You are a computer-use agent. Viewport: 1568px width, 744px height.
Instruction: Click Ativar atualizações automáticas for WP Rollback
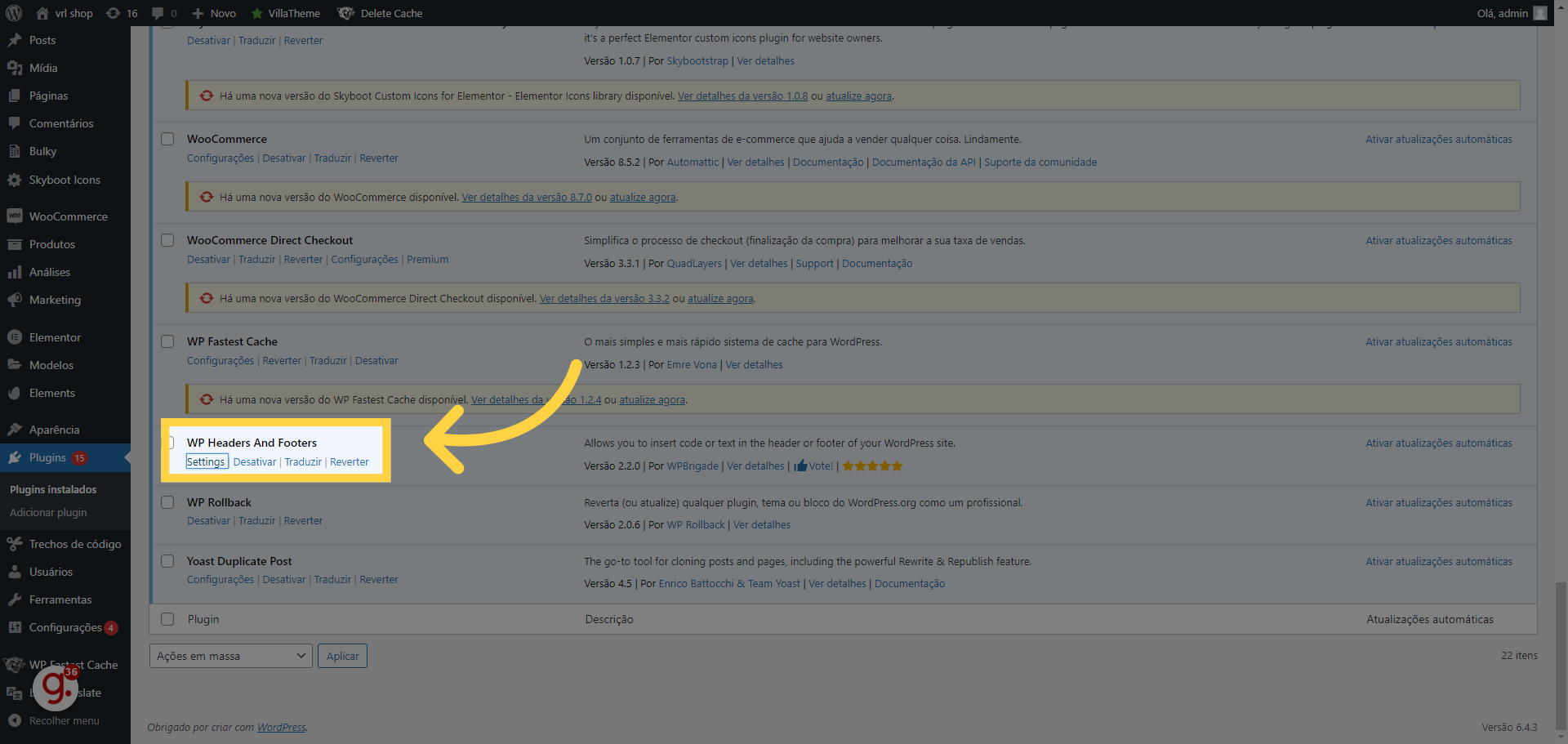click(1439, 502)
